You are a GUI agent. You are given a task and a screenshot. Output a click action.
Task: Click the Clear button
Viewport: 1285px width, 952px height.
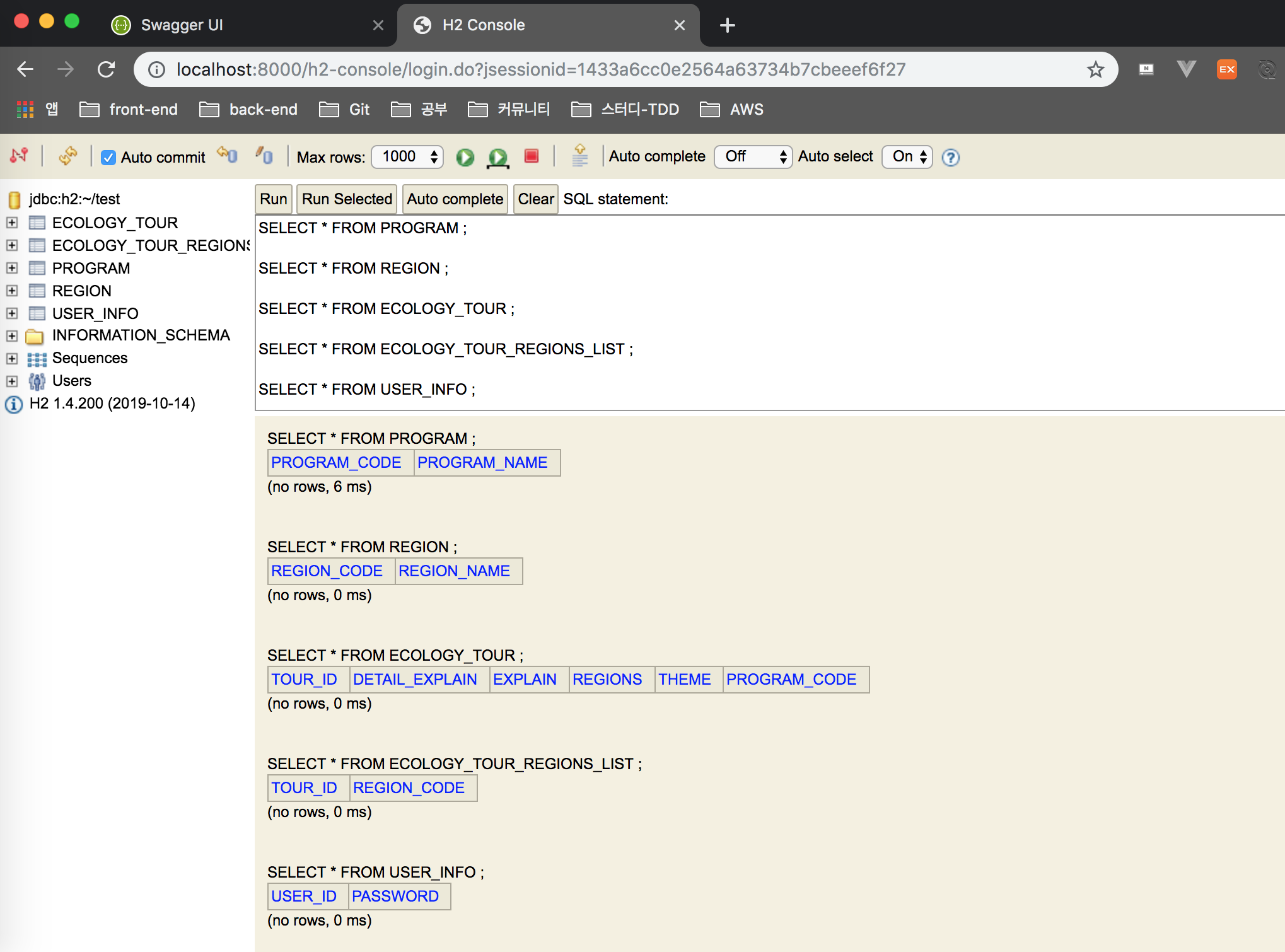[535, 199]
